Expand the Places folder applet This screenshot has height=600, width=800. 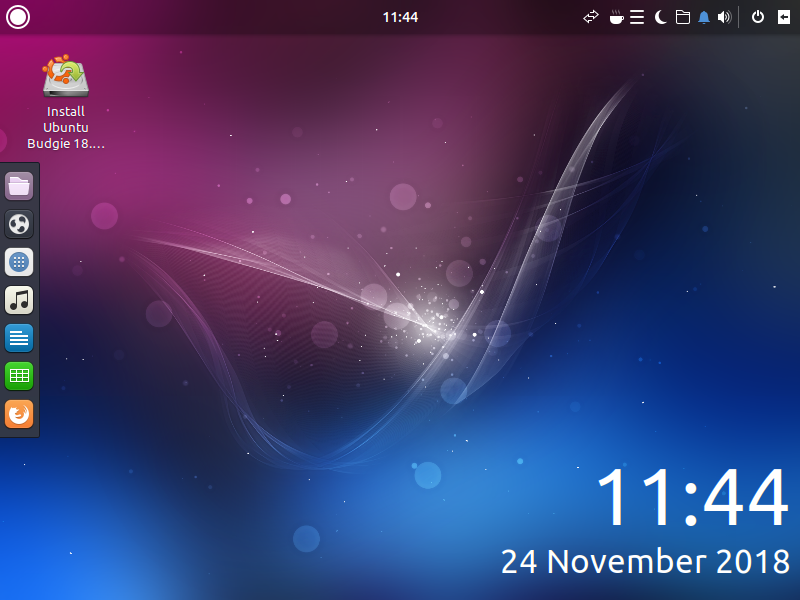683,17
